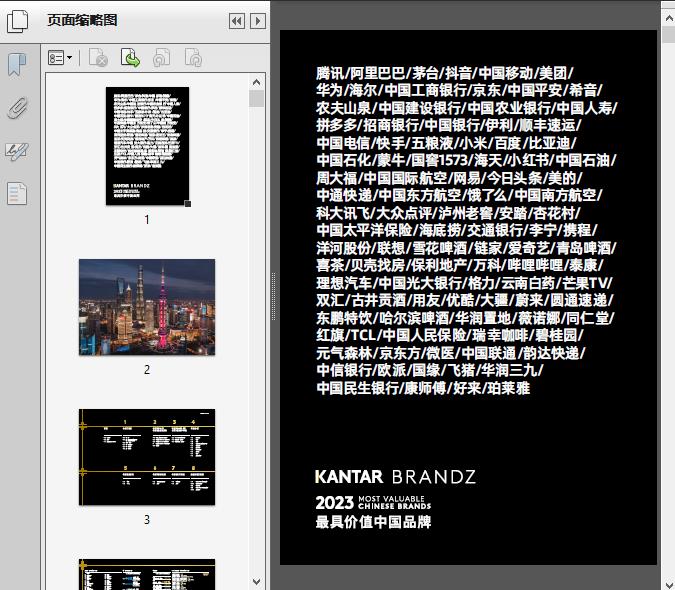This screenshot has width=675, height=590.
Task: Open the document page layers panel icon
Action: tap(17, 194)
